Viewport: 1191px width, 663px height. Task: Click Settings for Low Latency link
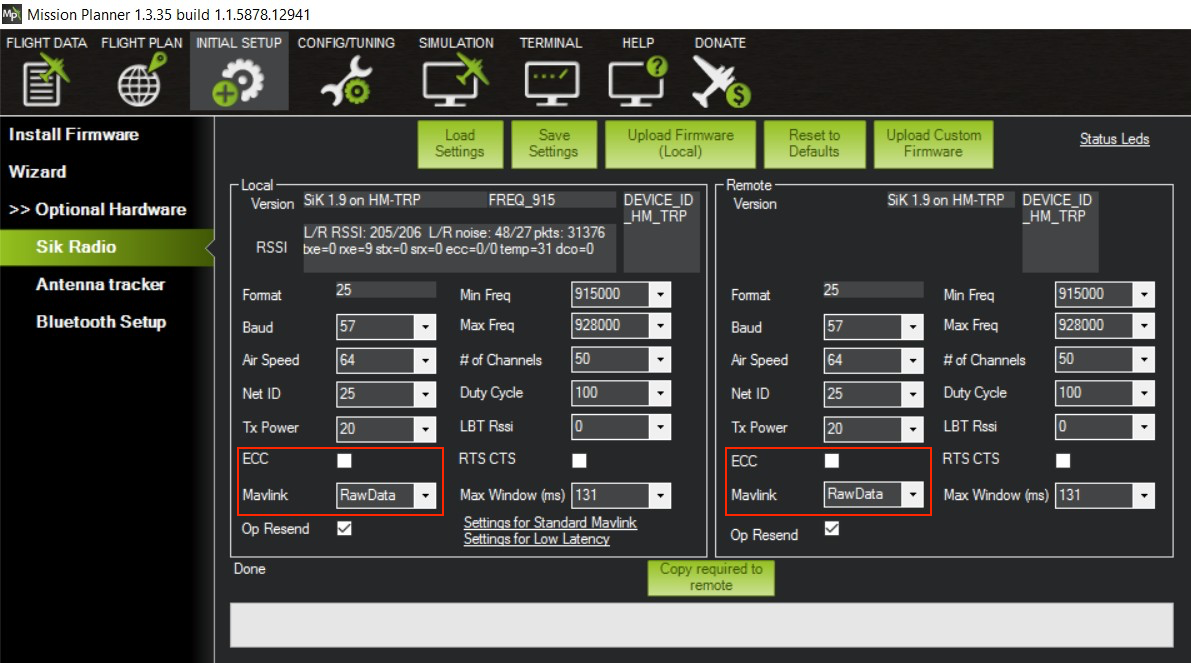536,539
